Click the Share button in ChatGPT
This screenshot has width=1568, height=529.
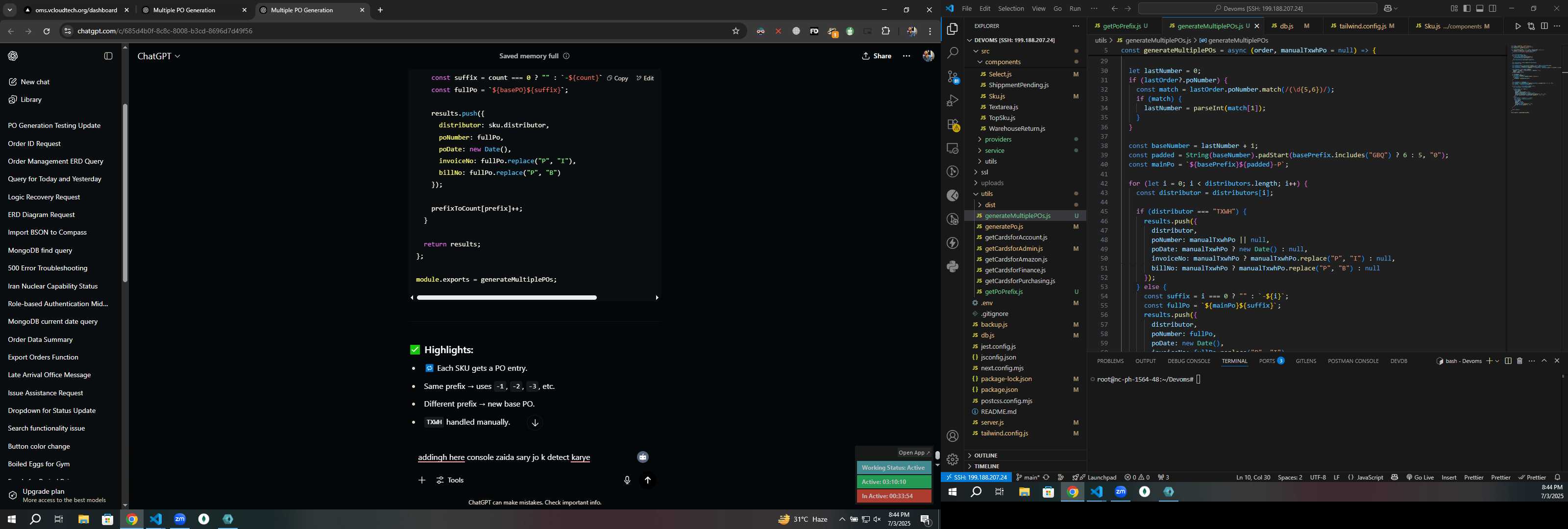click(x=877, y=56)
